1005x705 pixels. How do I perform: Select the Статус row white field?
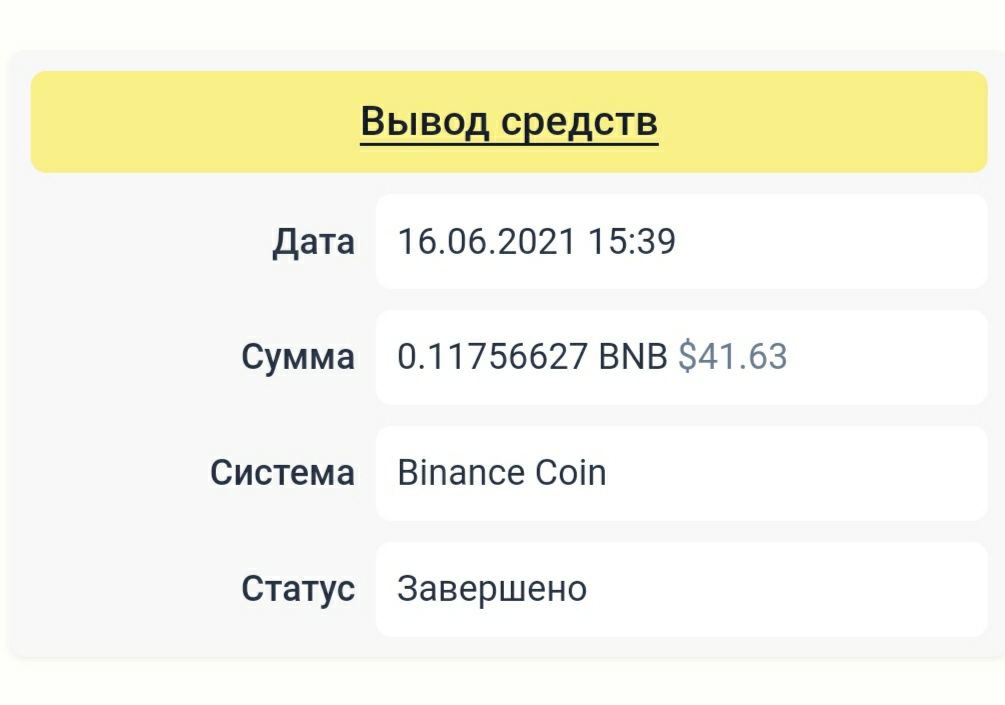[800, 589]
